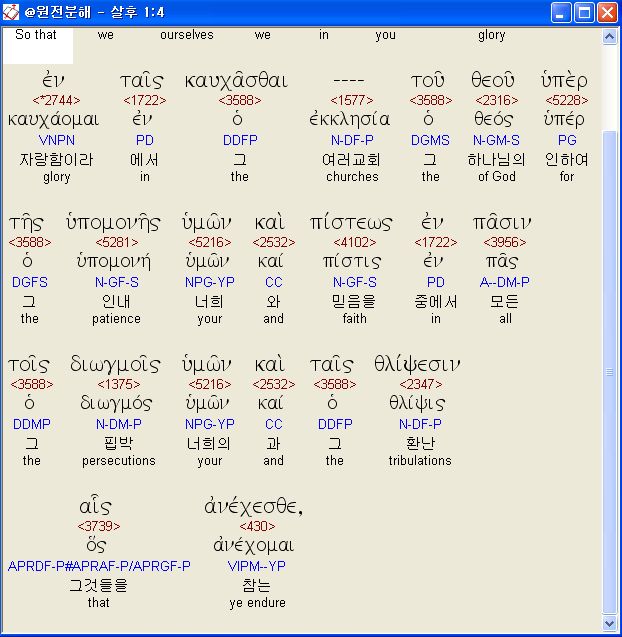Click the parsing code VNPN
The image size is (622, 637).
click(x=56, y=140)
